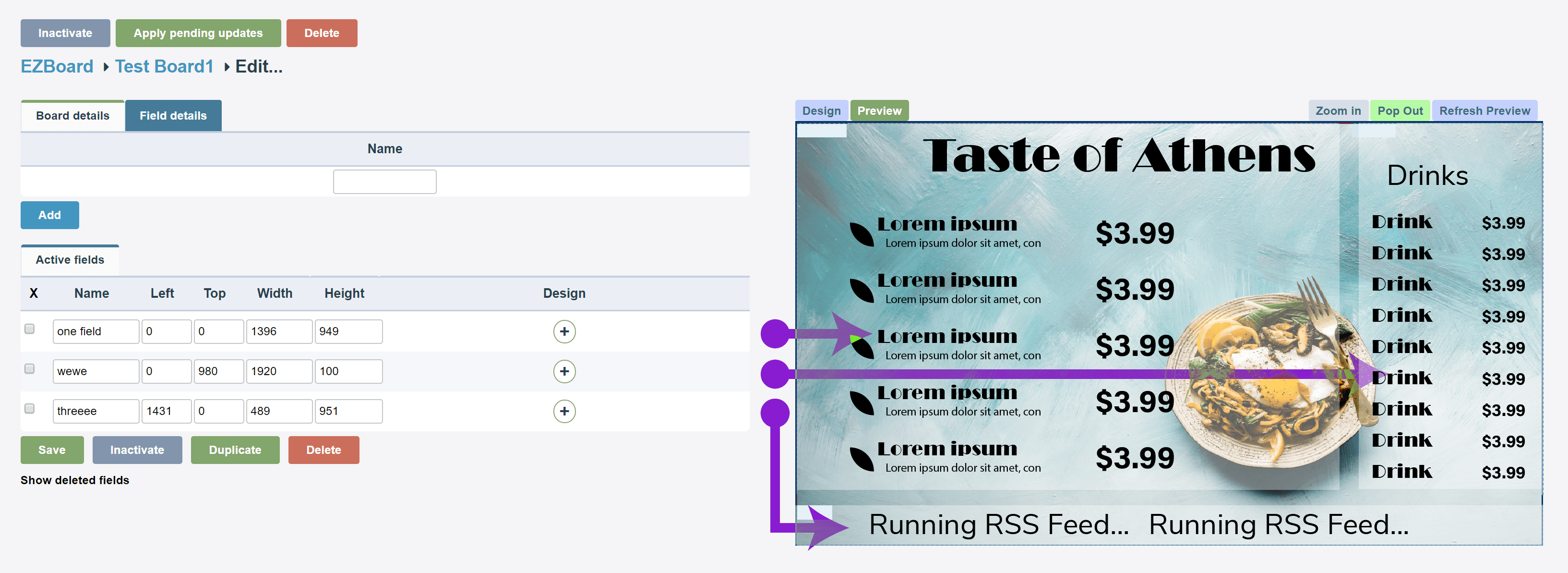Open design options for 'wewe' row
The image size is (1568, 573).
point(564,371)
